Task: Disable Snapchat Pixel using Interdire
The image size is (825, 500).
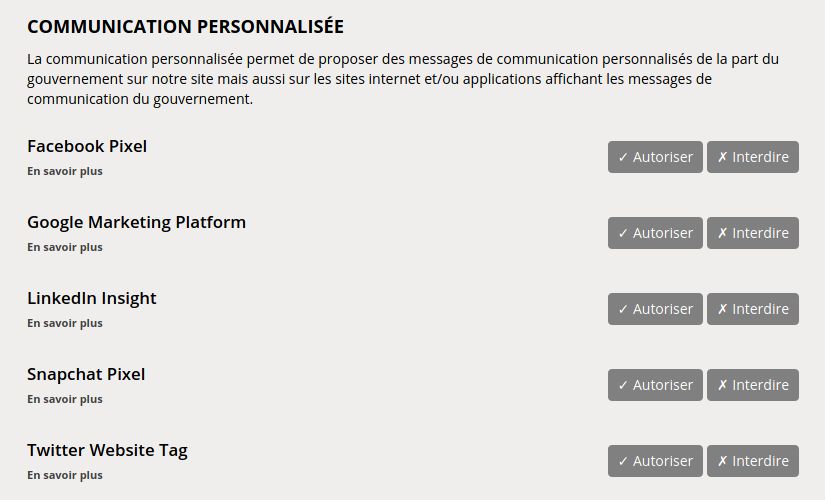Action: click(753, 385)
